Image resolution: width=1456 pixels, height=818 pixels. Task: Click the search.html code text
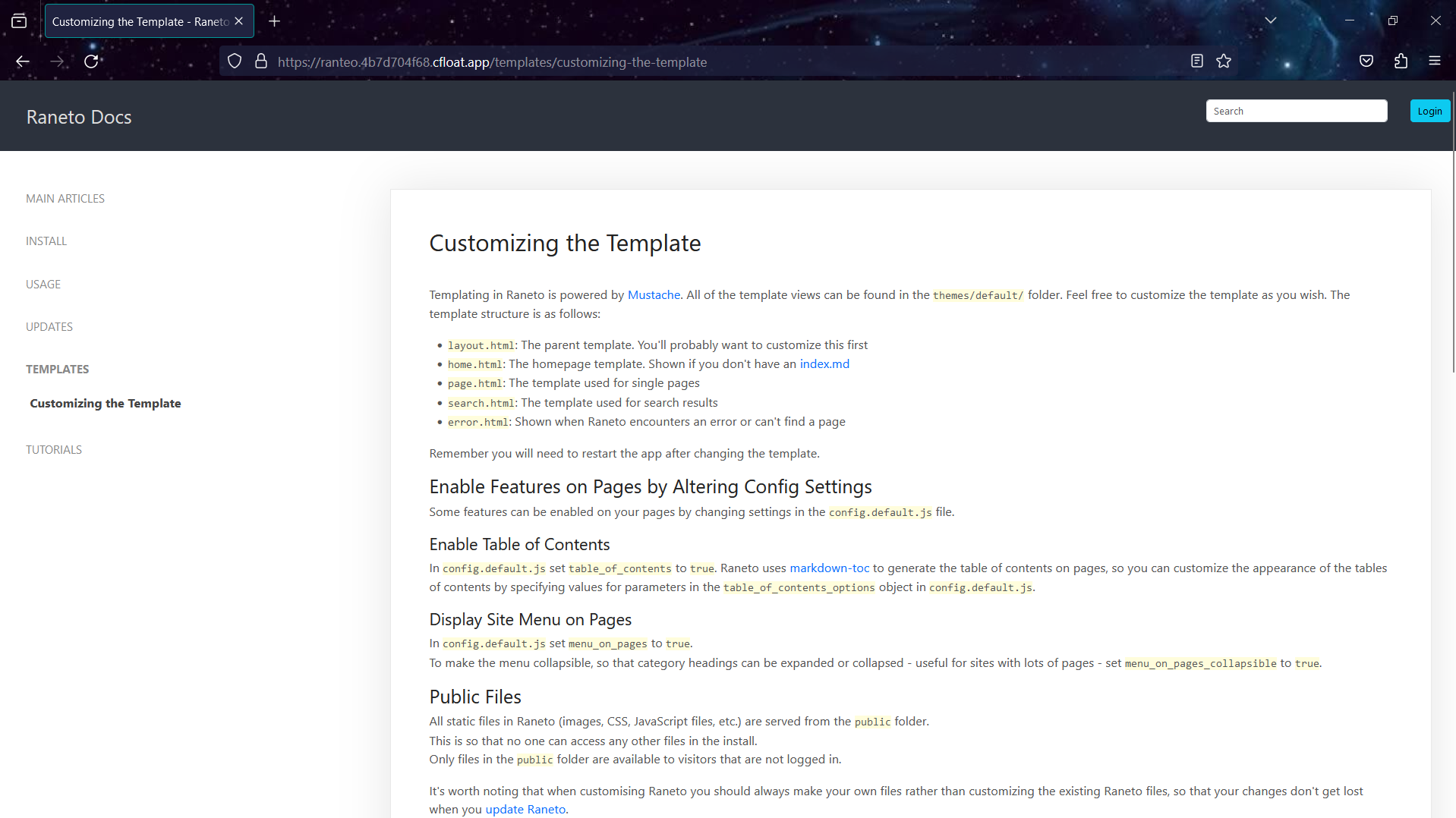tap(481, 404)
